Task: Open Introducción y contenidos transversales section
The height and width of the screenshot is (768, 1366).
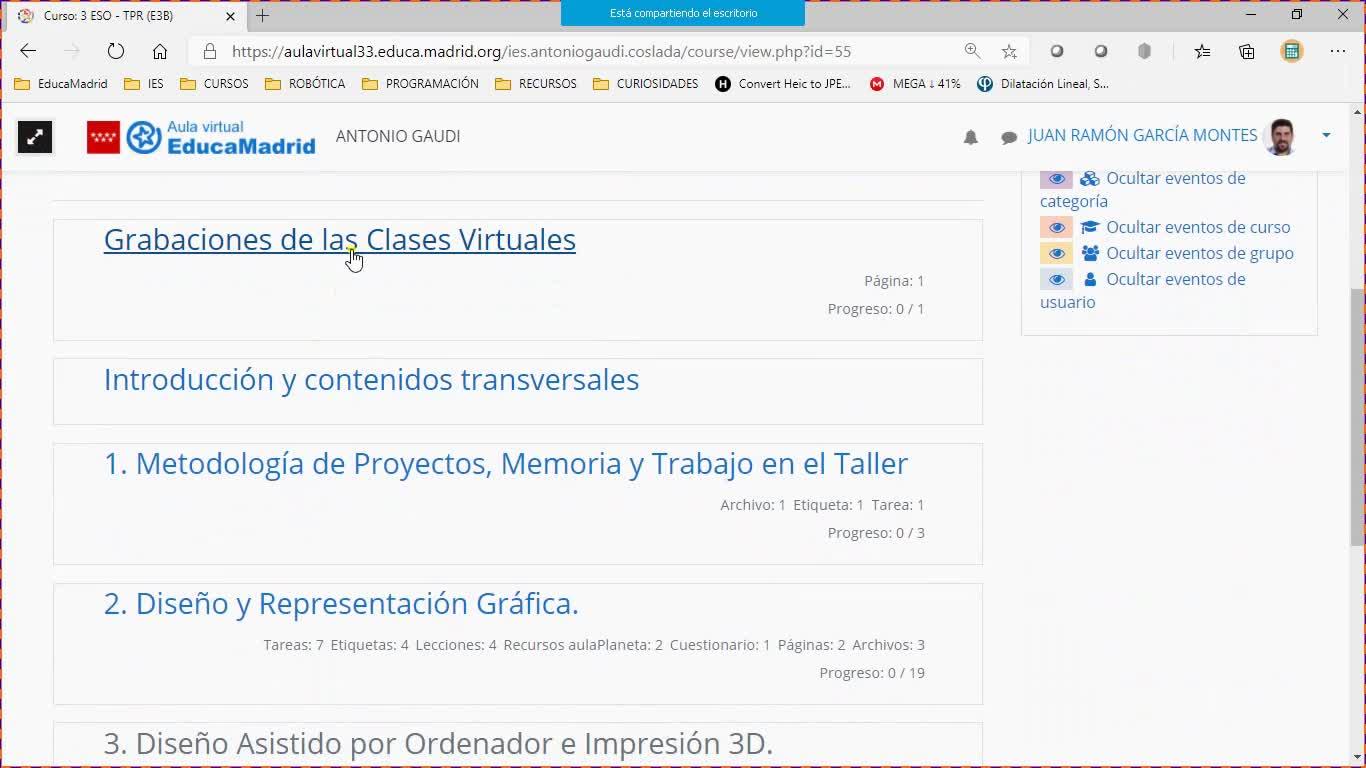Action: pos(371,379)
